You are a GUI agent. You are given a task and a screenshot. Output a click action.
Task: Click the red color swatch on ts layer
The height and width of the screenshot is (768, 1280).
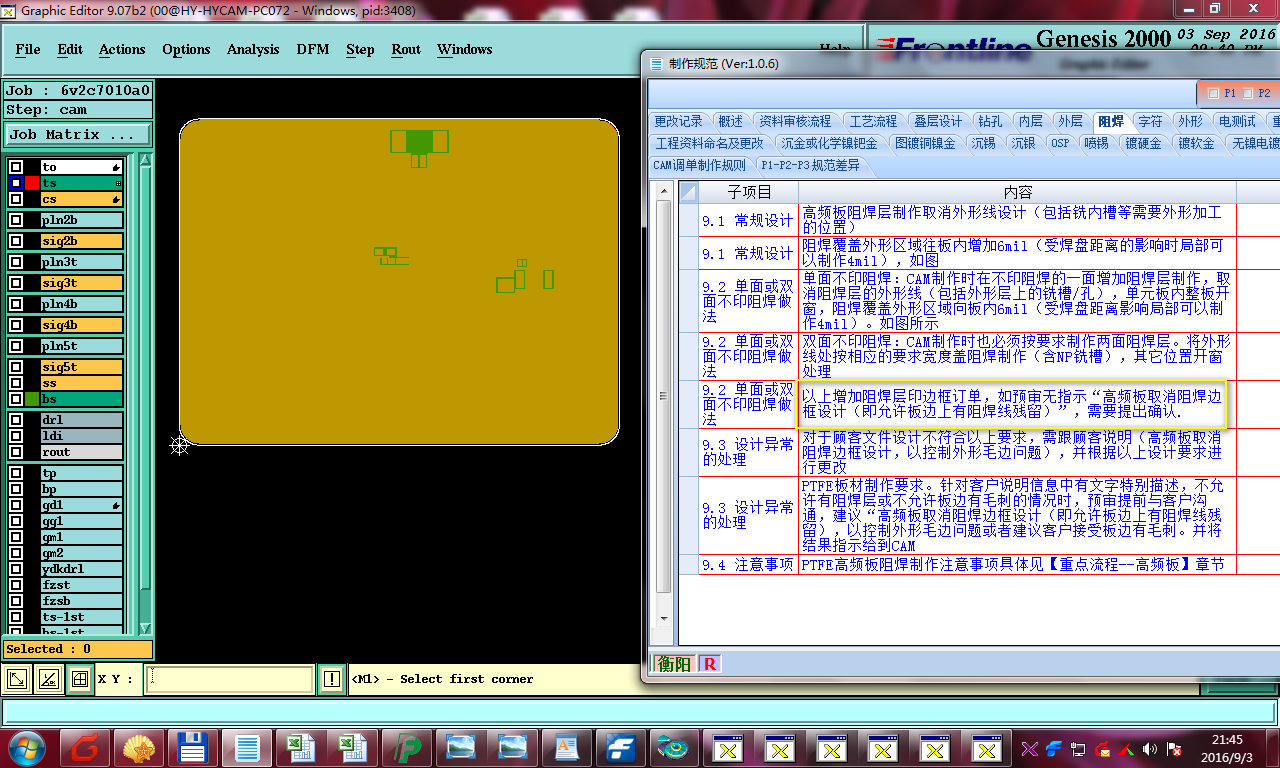pos(32,183)
